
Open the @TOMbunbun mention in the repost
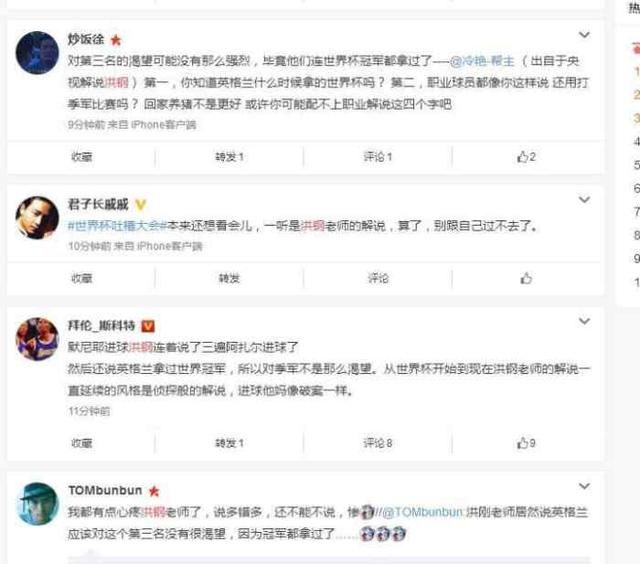pos(423,512)
